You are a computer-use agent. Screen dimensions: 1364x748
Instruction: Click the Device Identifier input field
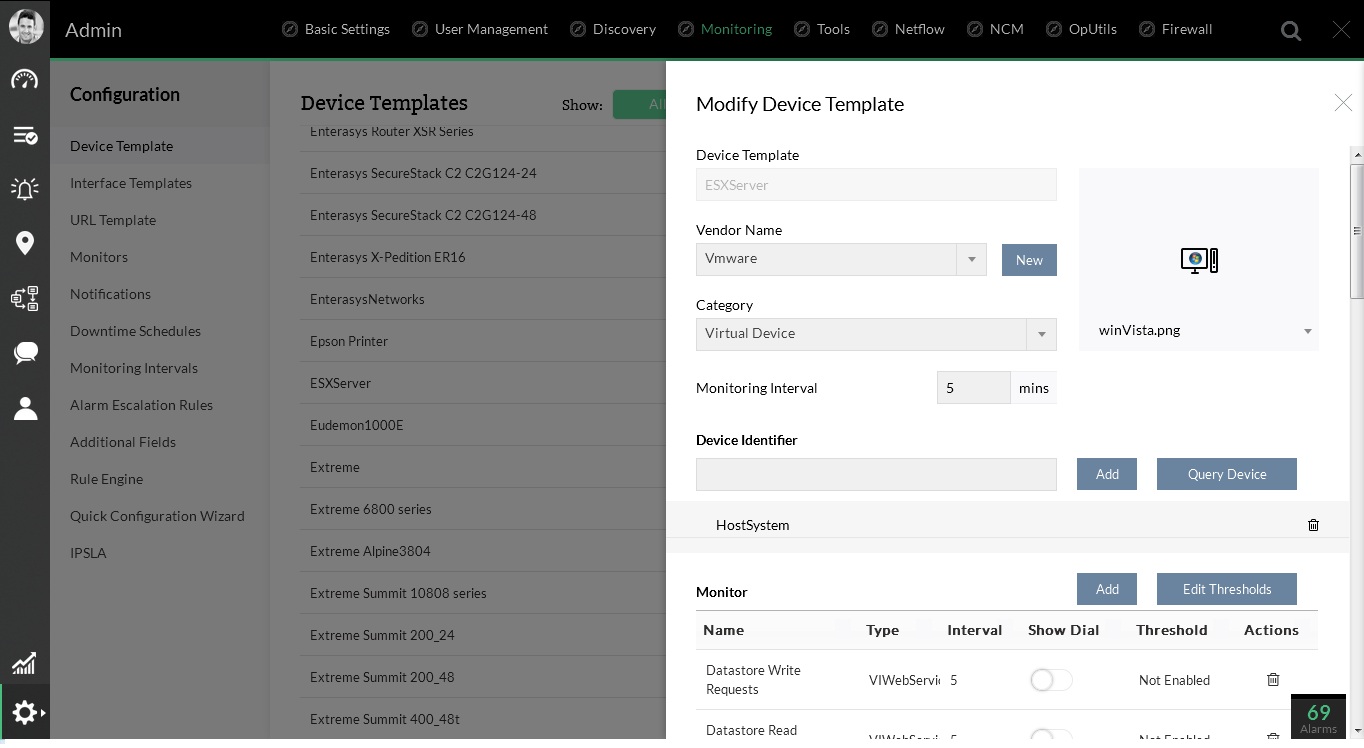876,474
